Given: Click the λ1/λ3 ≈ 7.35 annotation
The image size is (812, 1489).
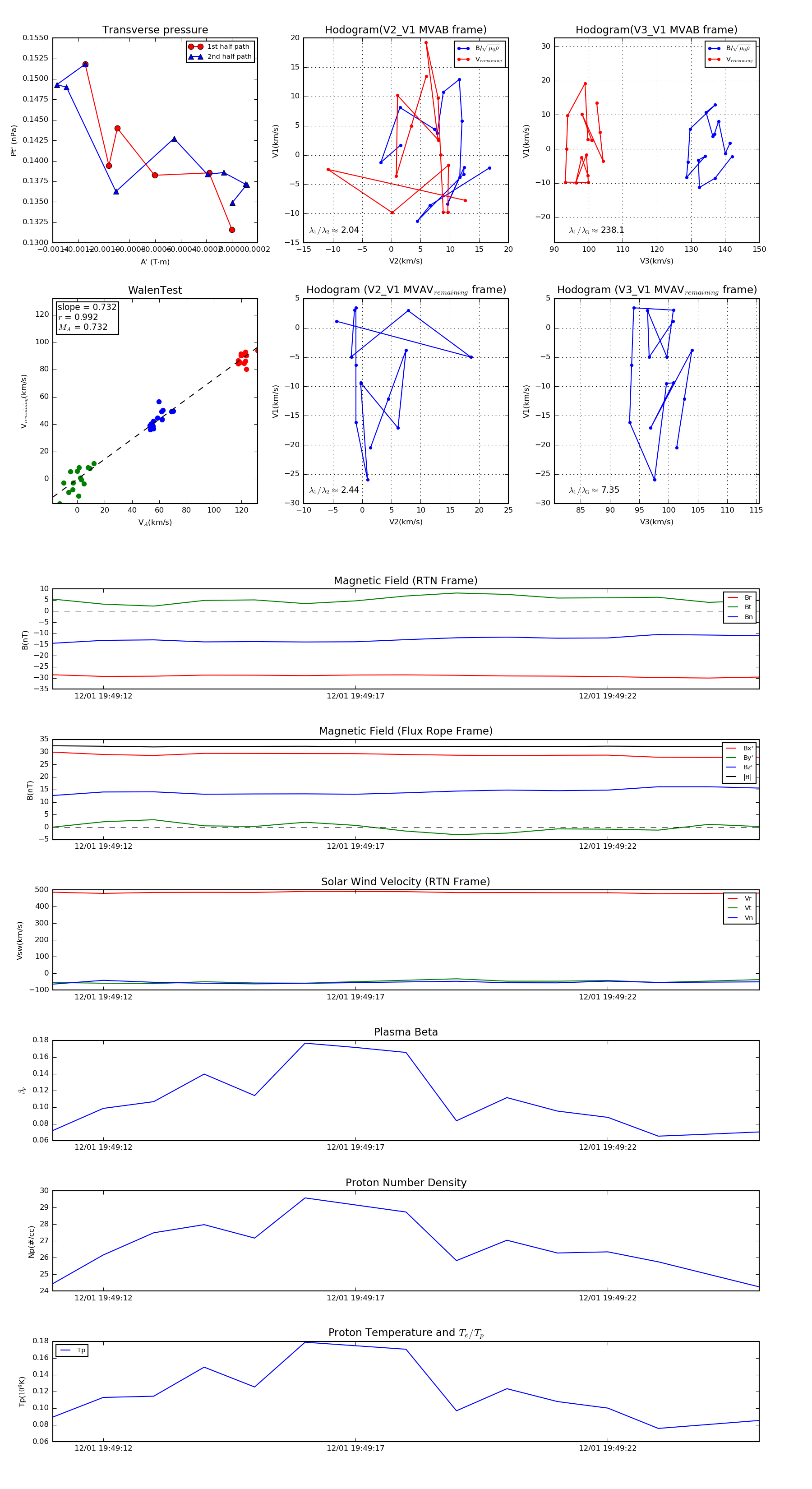Looking at the screenshot, I should tap(594, 490).
